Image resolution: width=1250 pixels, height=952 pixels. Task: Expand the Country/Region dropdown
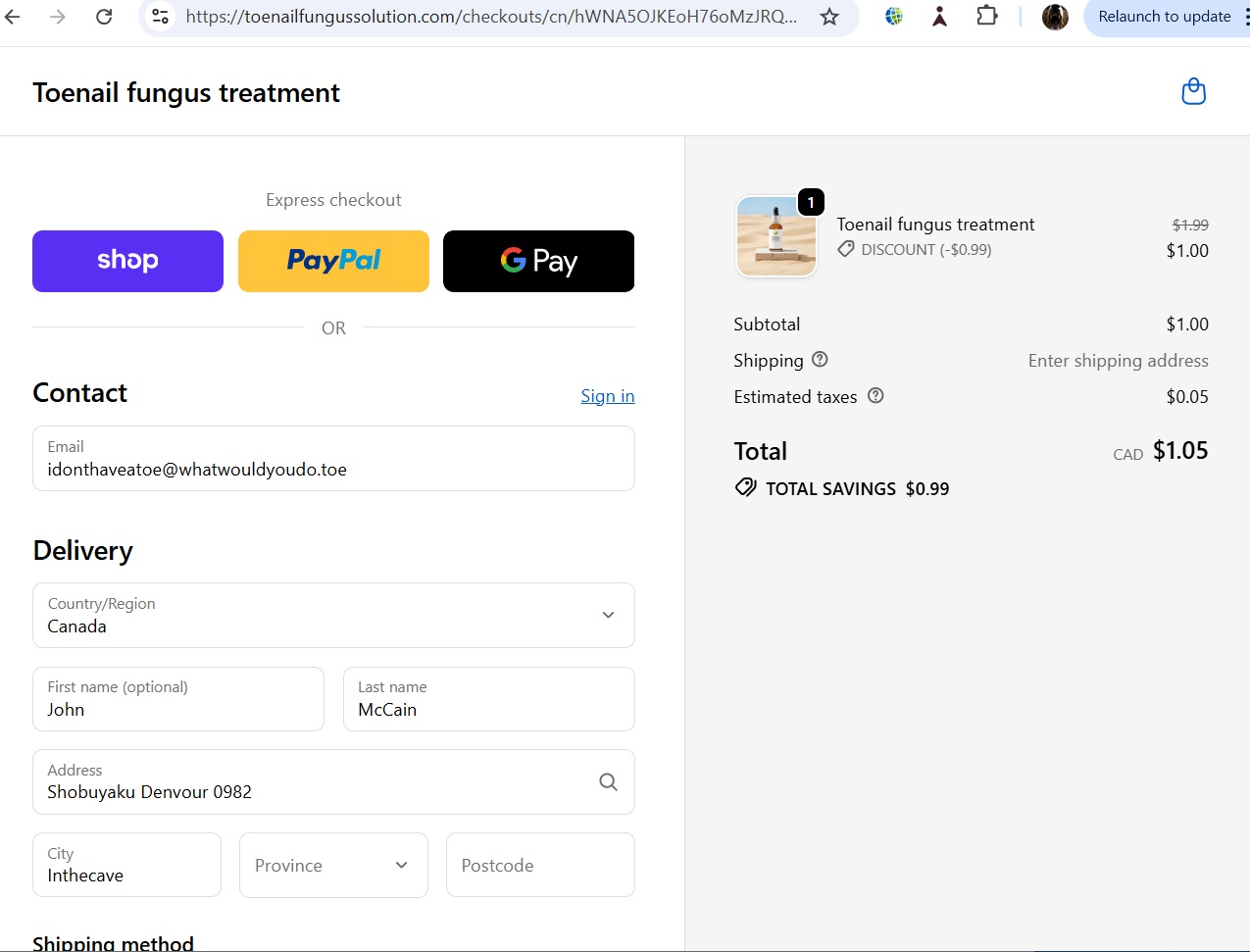333,616
